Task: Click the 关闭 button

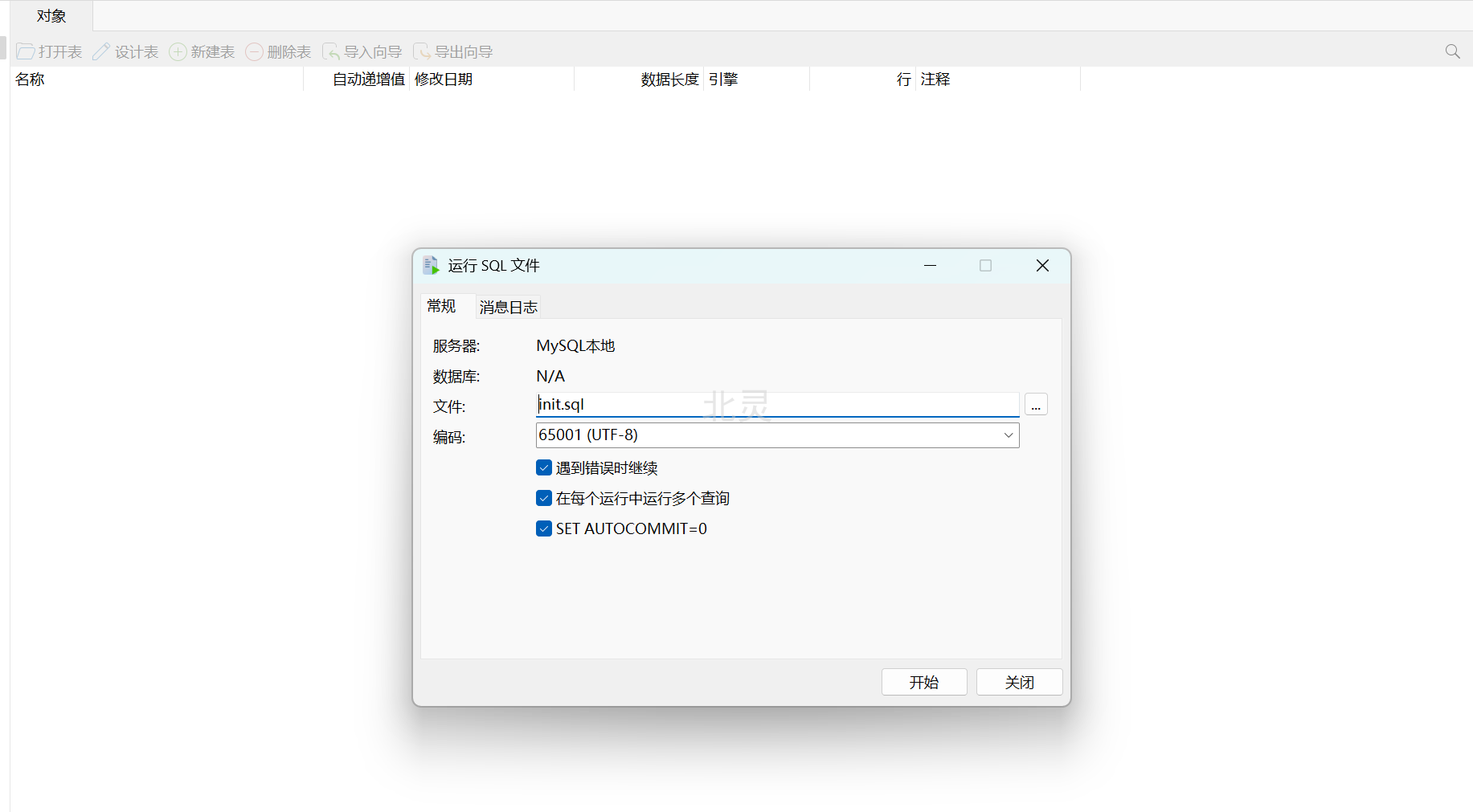Action: tap(1019, 682)
